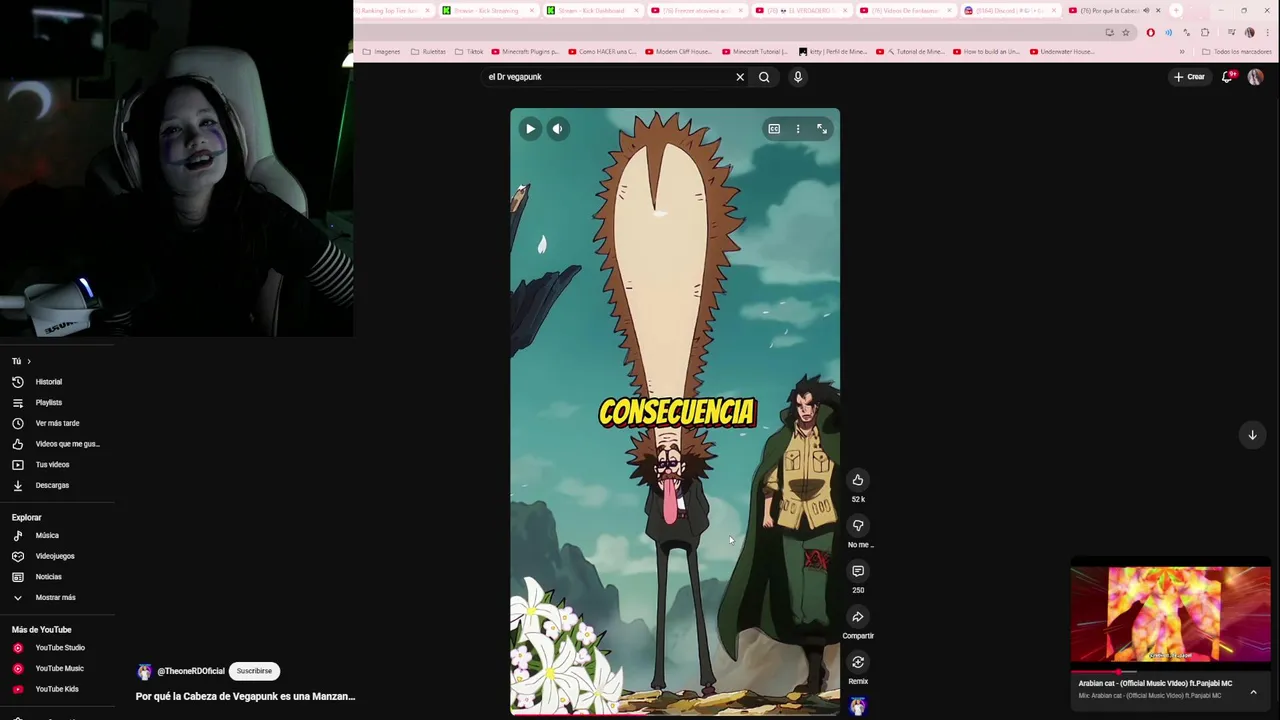Show more bookmarks with double chevron
This screenshot has width=1280, height=720.
click(1182, 51)
